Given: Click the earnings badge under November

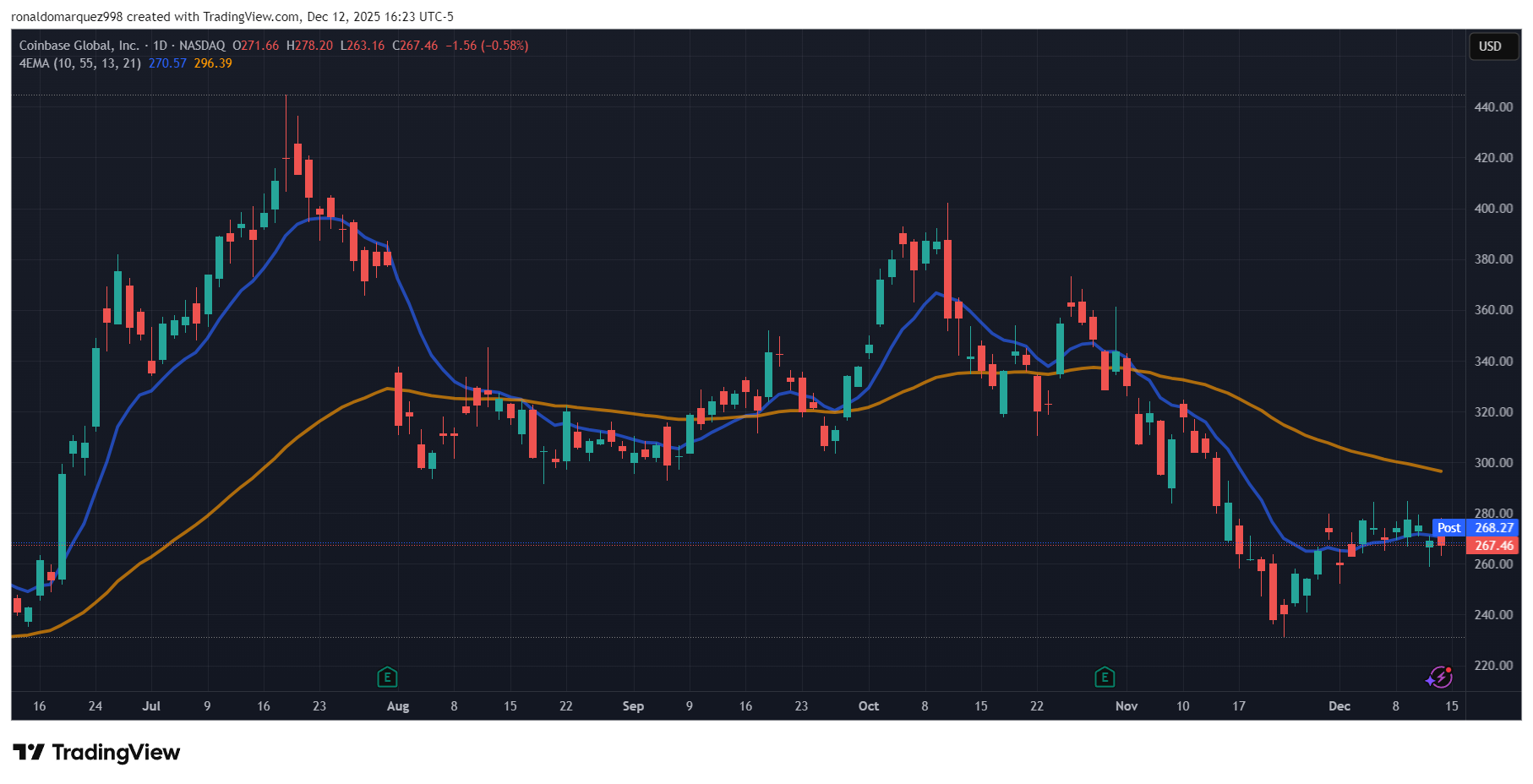Looking at the screenshot, I should click(1104, 677).
